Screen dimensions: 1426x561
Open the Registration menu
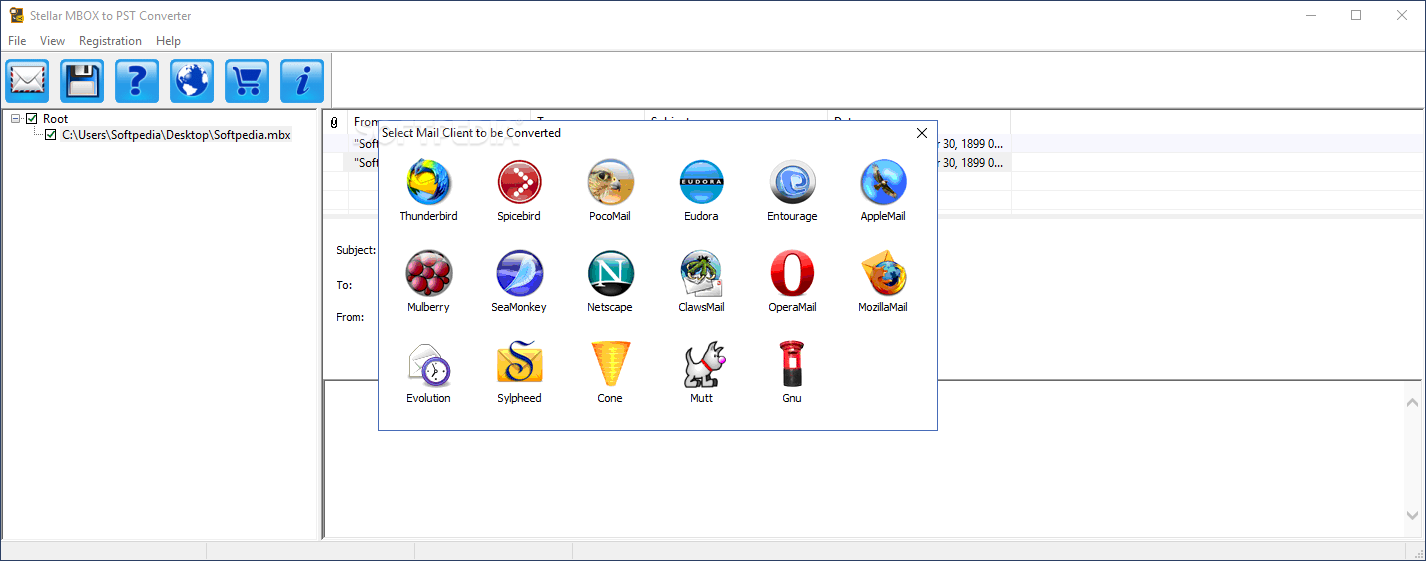pos(110,41)
